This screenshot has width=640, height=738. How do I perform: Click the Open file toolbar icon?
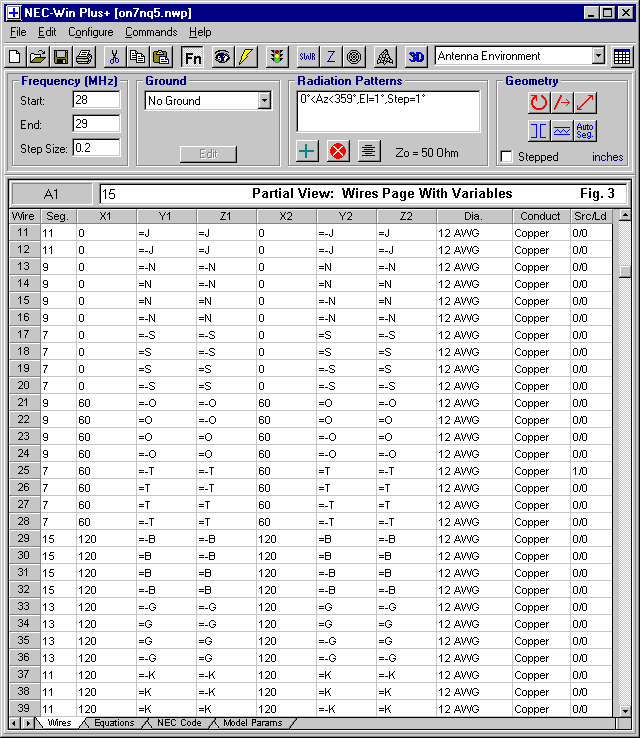pyautogui.click(x=38, y=57)
